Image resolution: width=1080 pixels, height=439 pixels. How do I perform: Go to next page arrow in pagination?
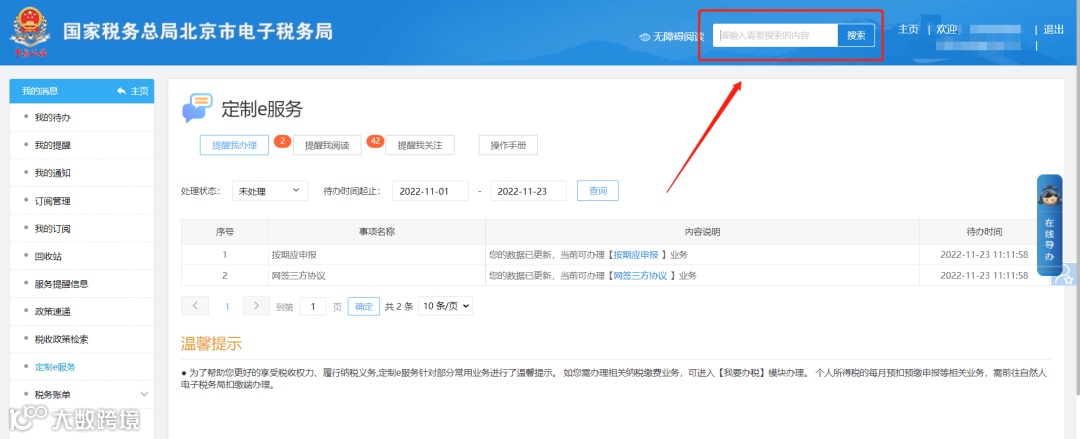coord(256,306)
